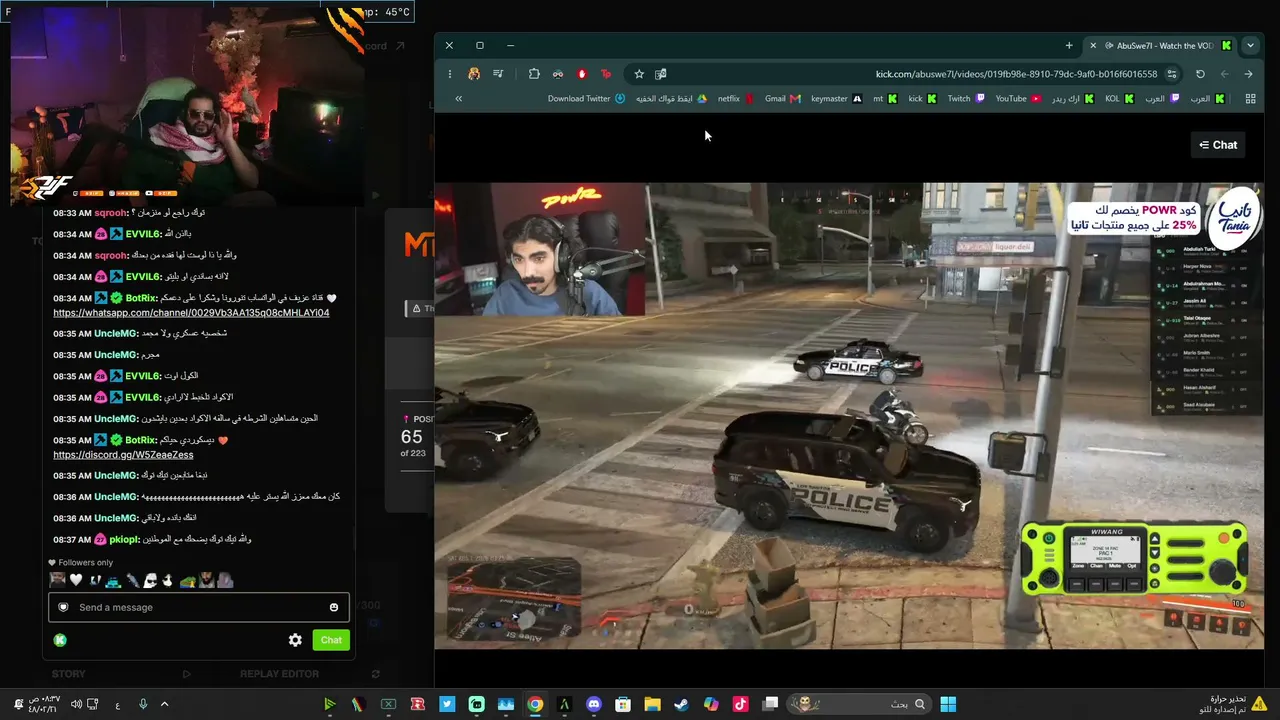Image resolution: width=1280 pixels, height=720 pixels.
Task: Click the sqrooh username at 08:33 AM
Action: point(111,213)
